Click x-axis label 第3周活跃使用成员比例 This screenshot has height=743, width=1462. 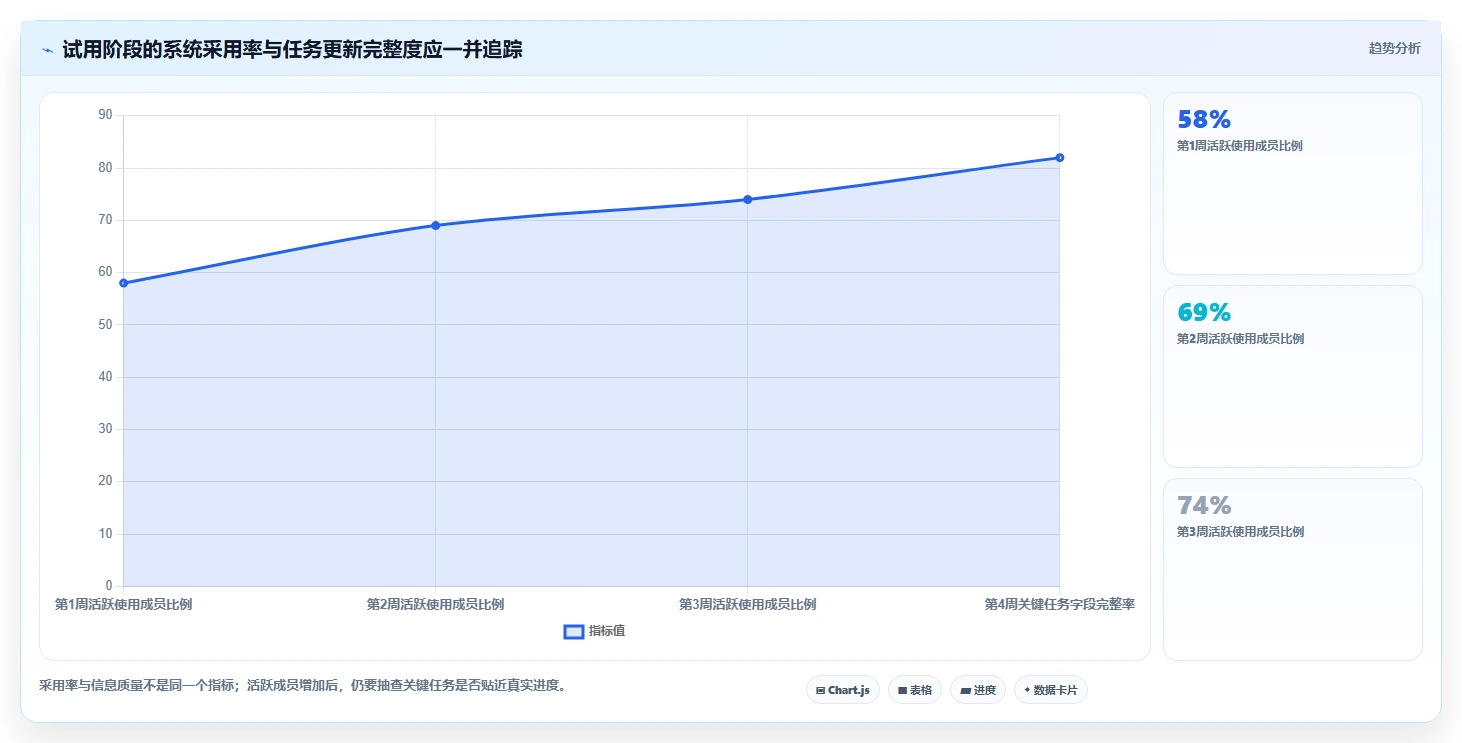pyautogui.click(x=747, y=604)
